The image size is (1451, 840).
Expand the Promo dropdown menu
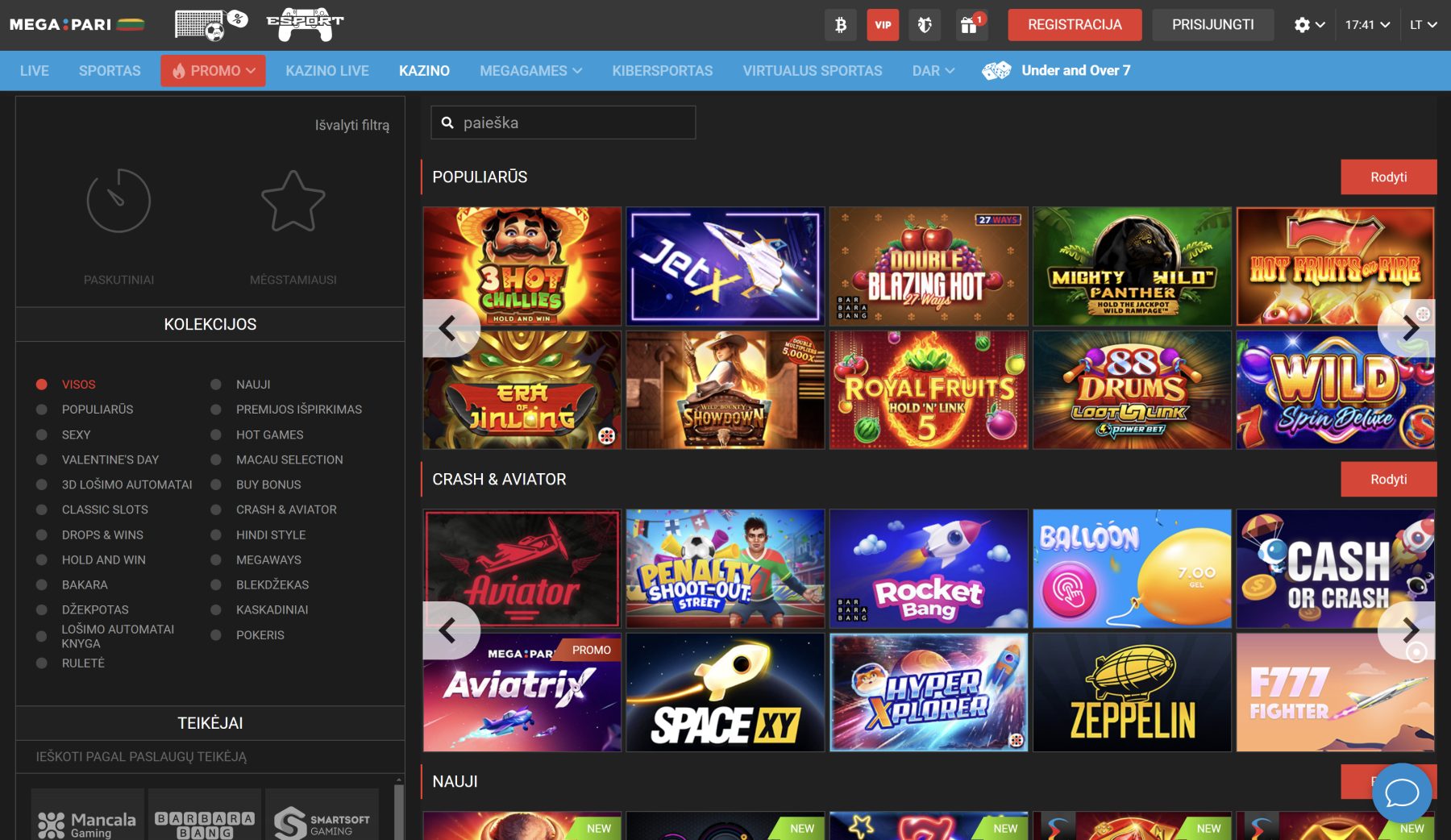tap(213, 71)
